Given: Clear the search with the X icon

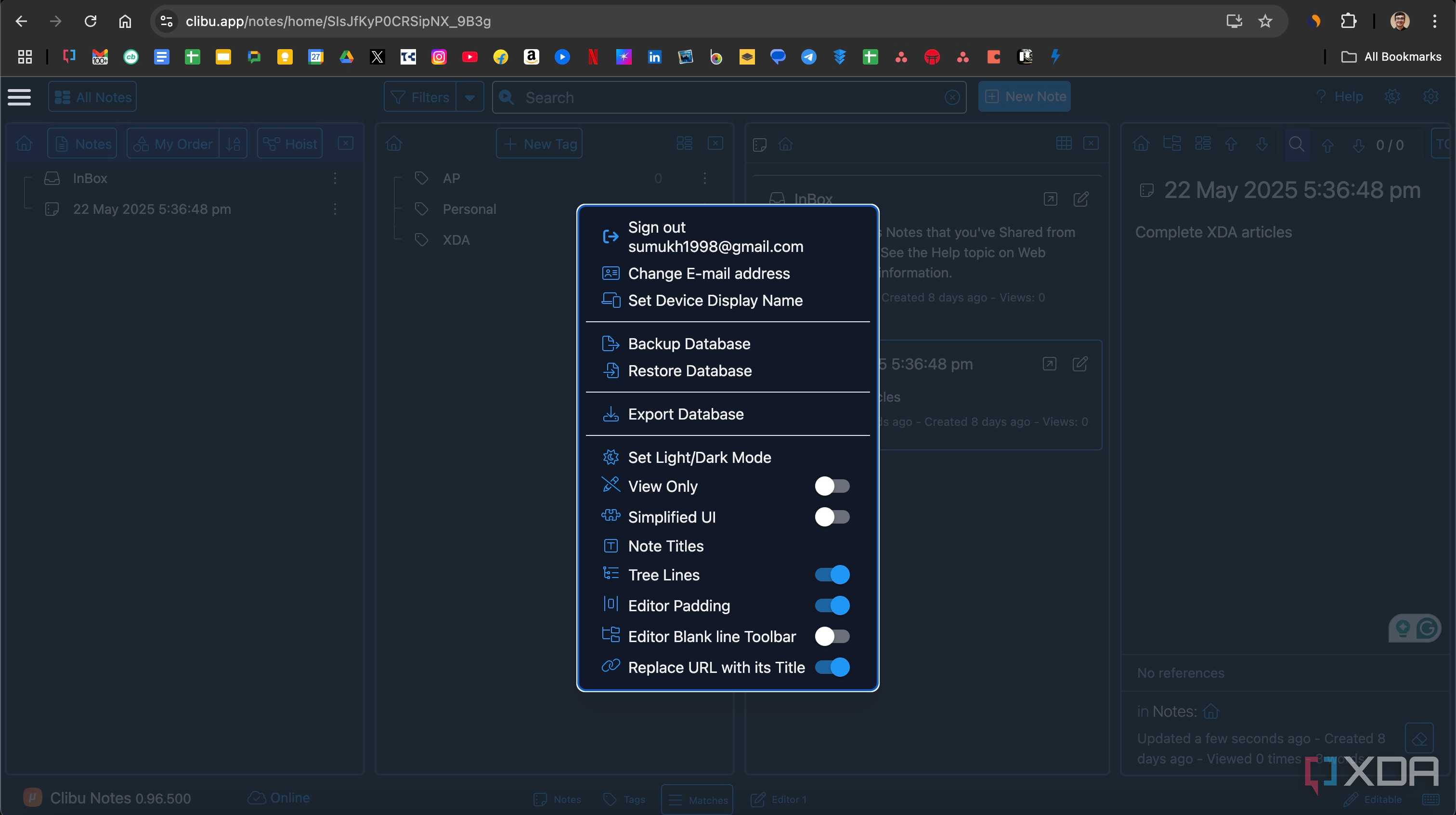Looking at the screenshot, I should tap(952, 97).
